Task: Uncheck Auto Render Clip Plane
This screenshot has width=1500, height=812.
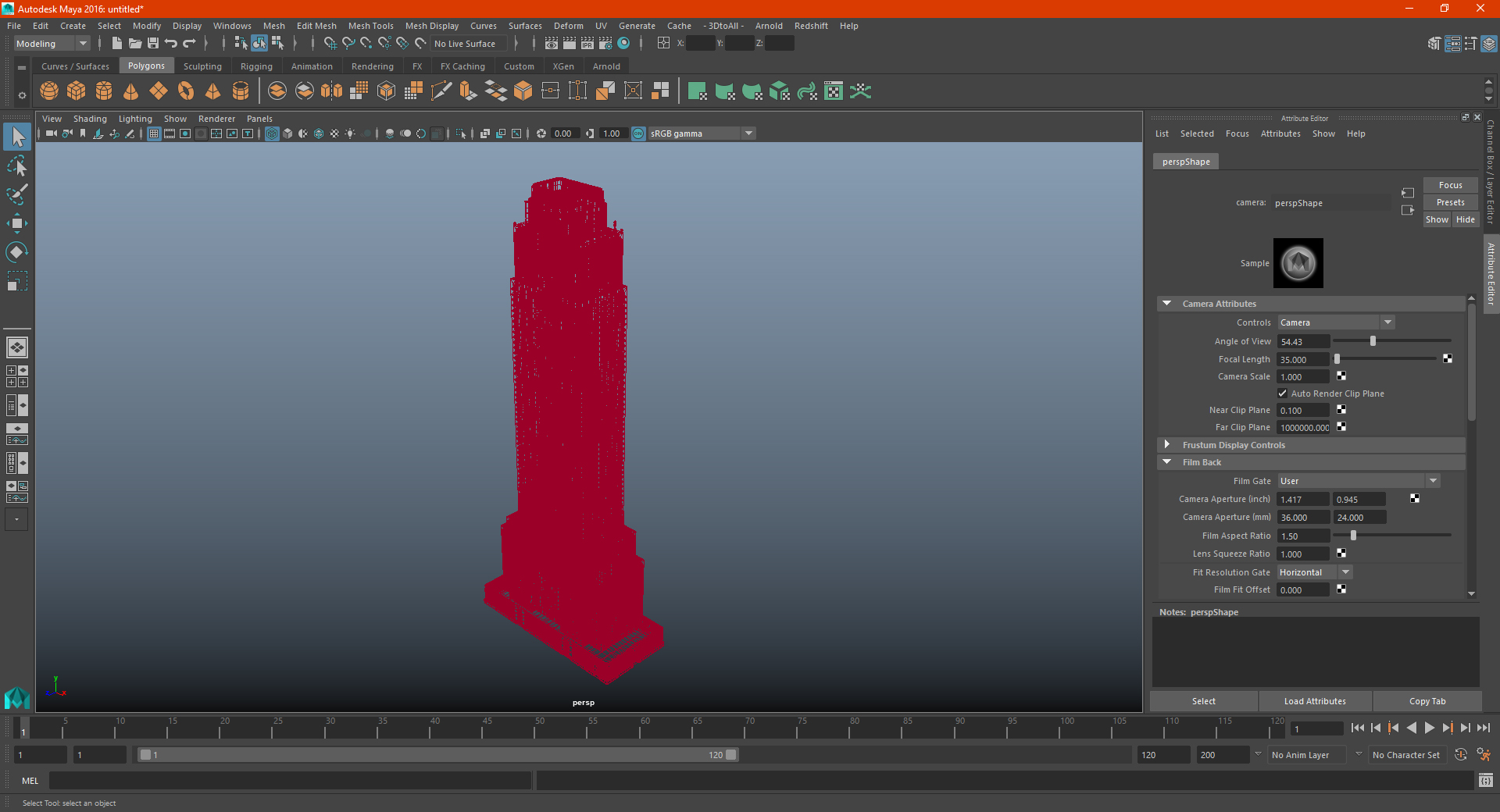Action: 1282,394
